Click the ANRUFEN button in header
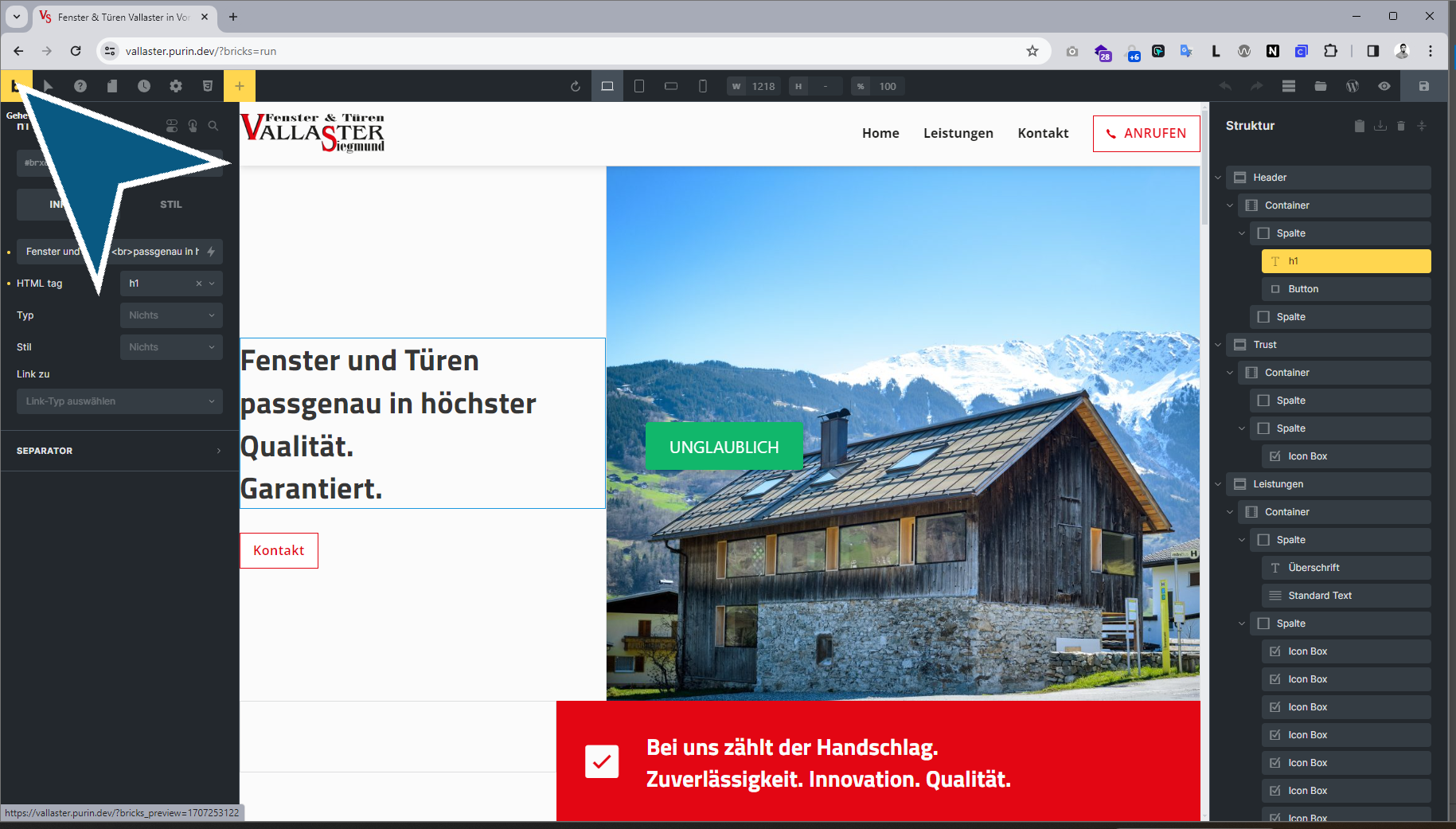 [1146, 133]
